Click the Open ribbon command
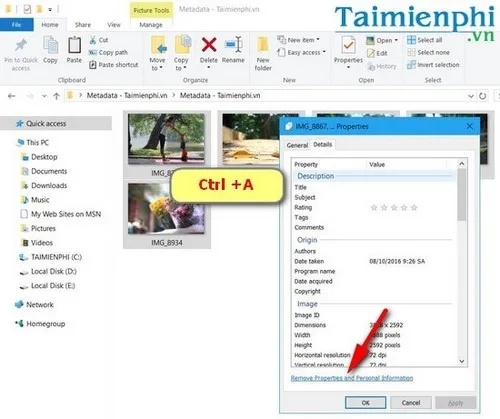This screenshot has width=500, height=419. click(x=382, y=40)
